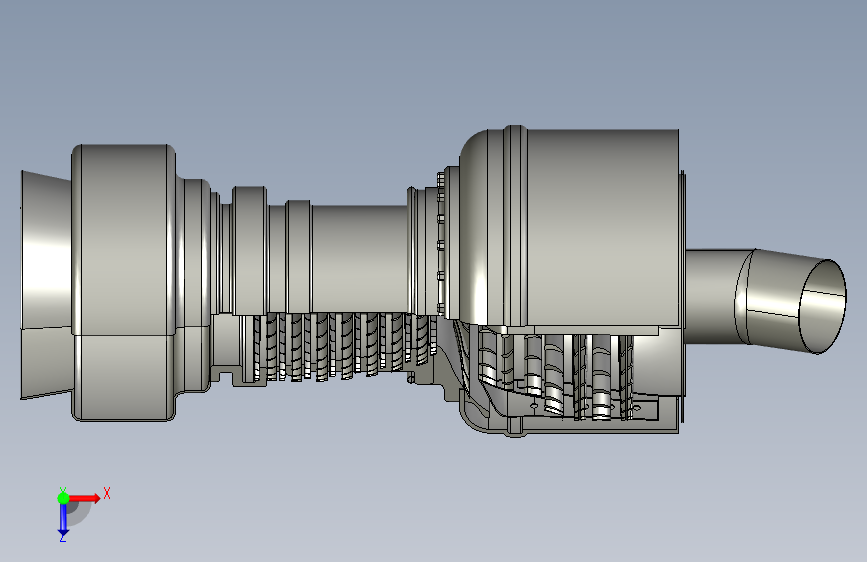Click the green Y axis dot on triad

coord(63,498)
